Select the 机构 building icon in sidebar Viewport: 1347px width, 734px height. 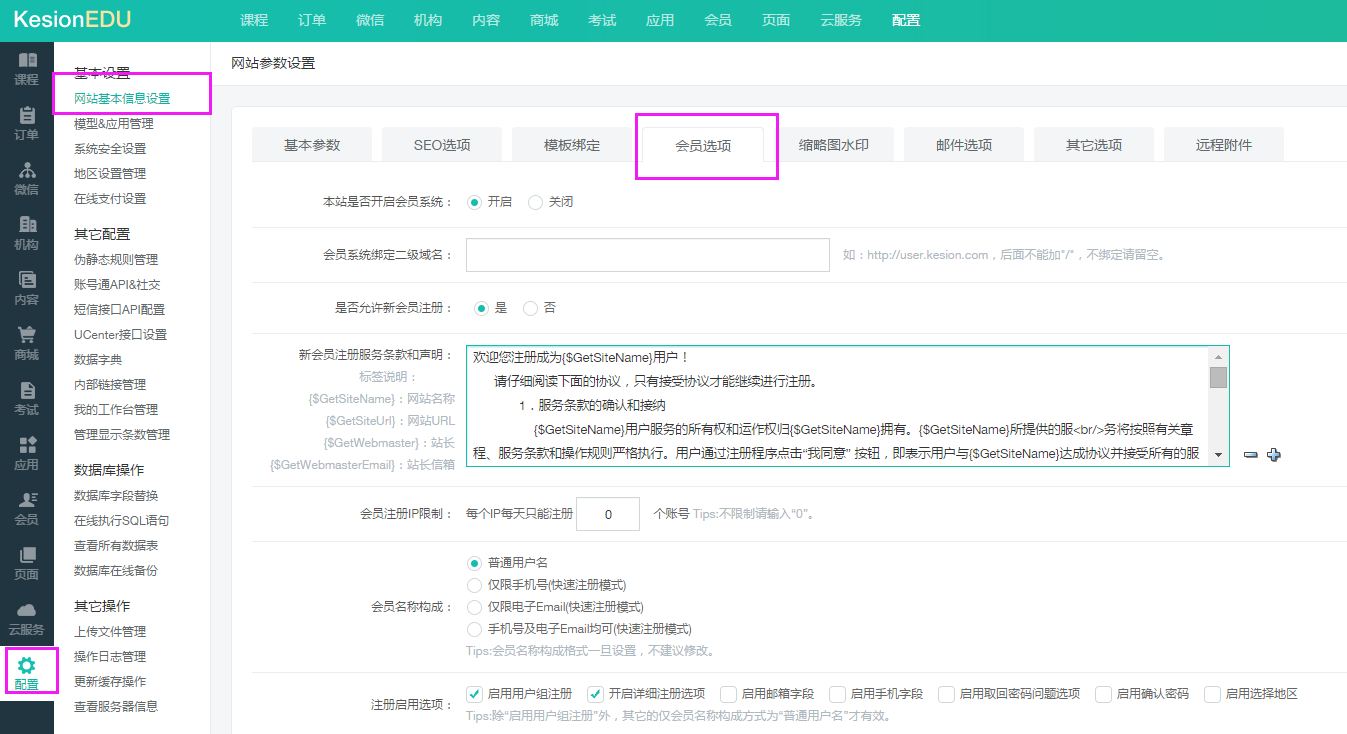[27, 226]
